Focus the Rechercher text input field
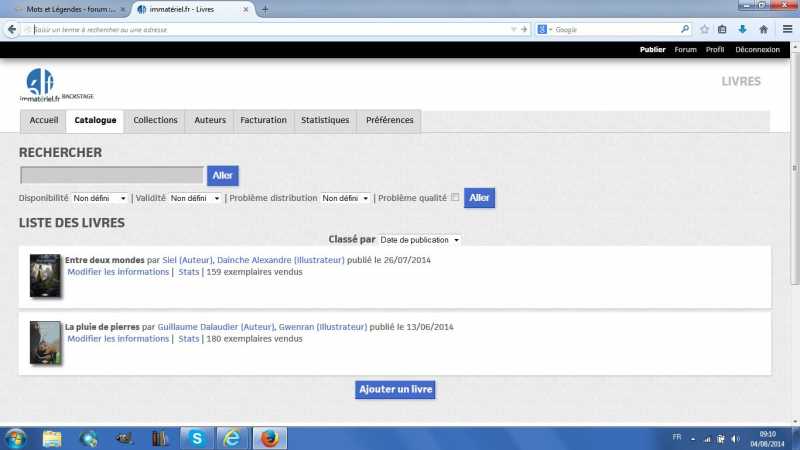Image resolution: width=800 pixels, height=450 pixels. coord(112,175)
